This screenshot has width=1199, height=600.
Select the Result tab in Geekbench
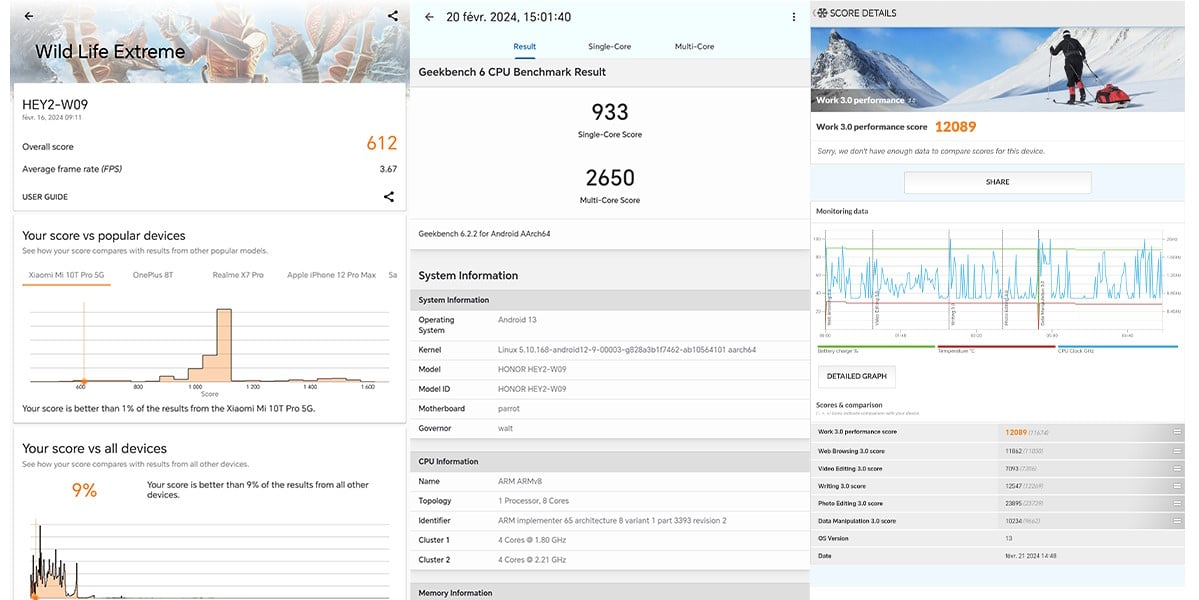click(x=525, y=47)
